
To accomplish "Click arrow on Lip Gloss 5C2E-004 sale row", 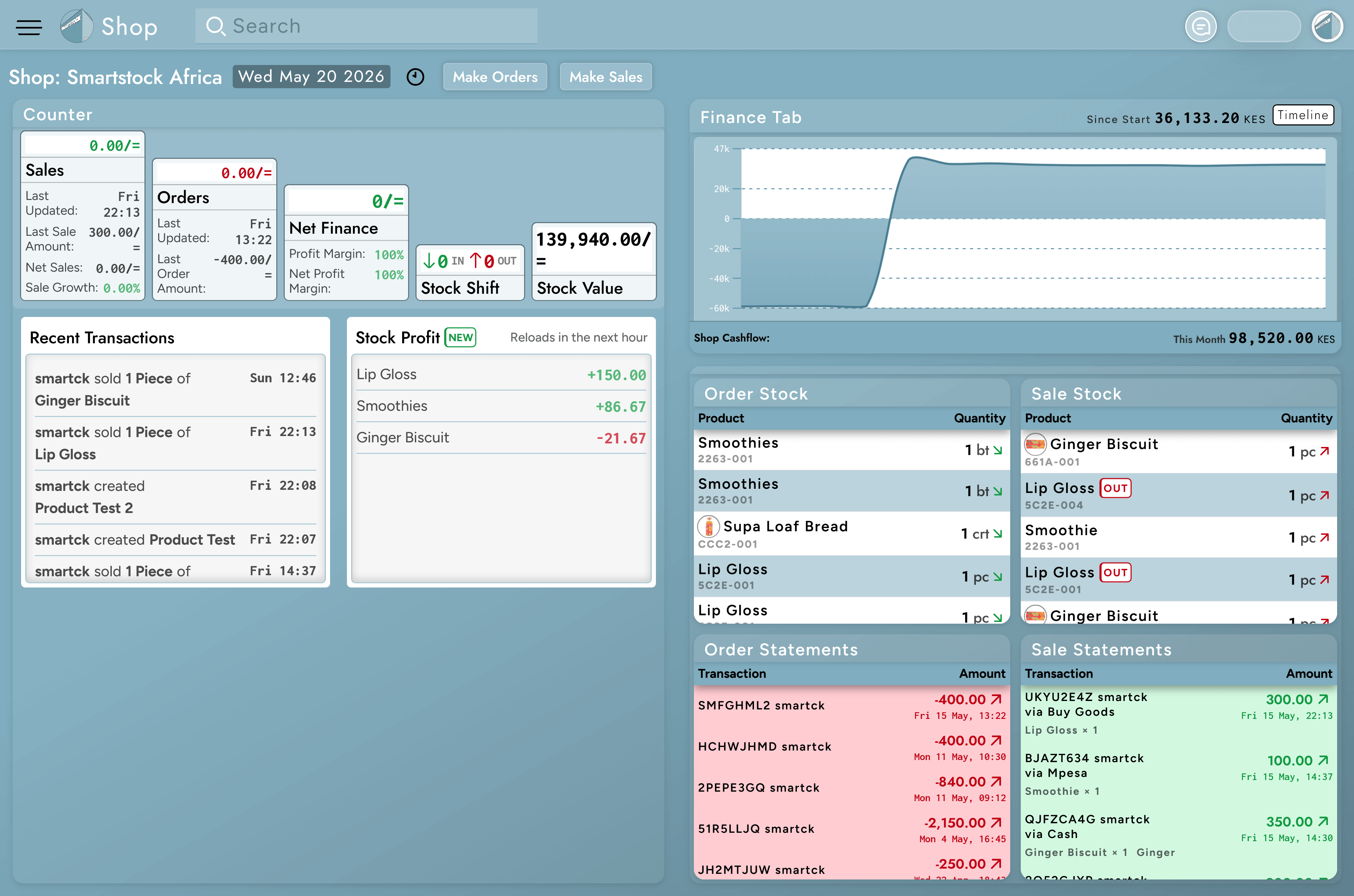I will click(x=1324, y=495).
